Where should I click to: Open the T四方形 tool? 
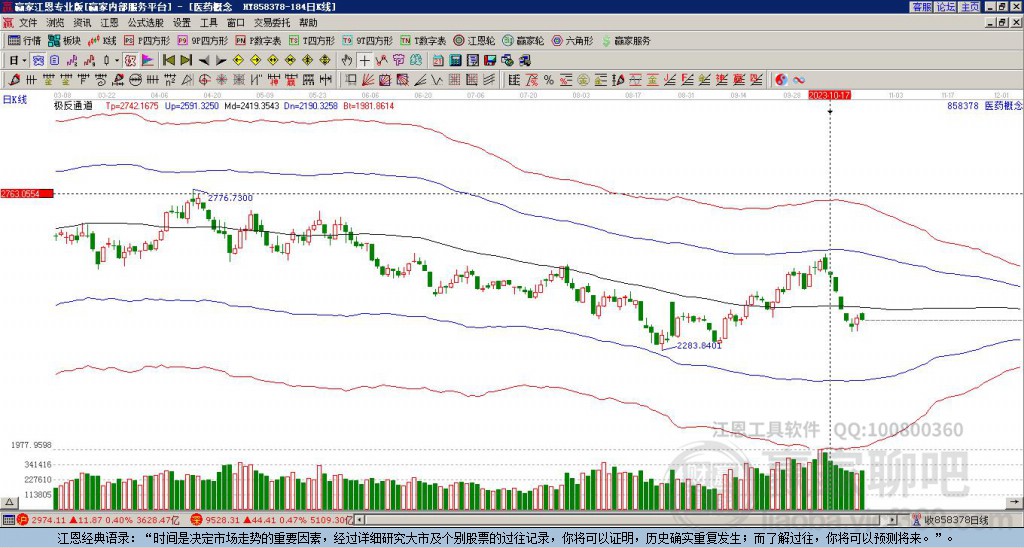[313, 40]
